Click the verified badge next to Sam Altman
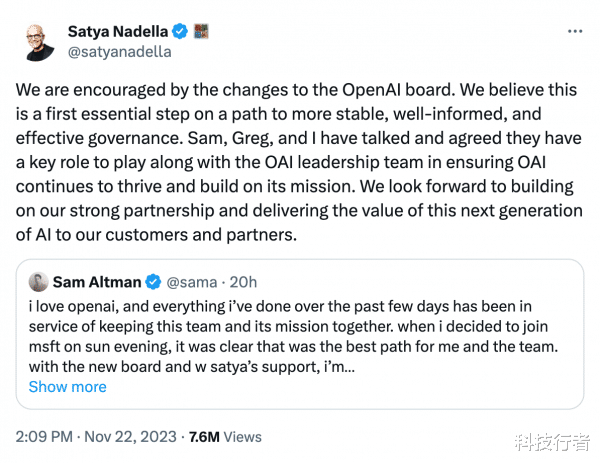The width and height of the screenshot is (600, 463). click(154, 281)
